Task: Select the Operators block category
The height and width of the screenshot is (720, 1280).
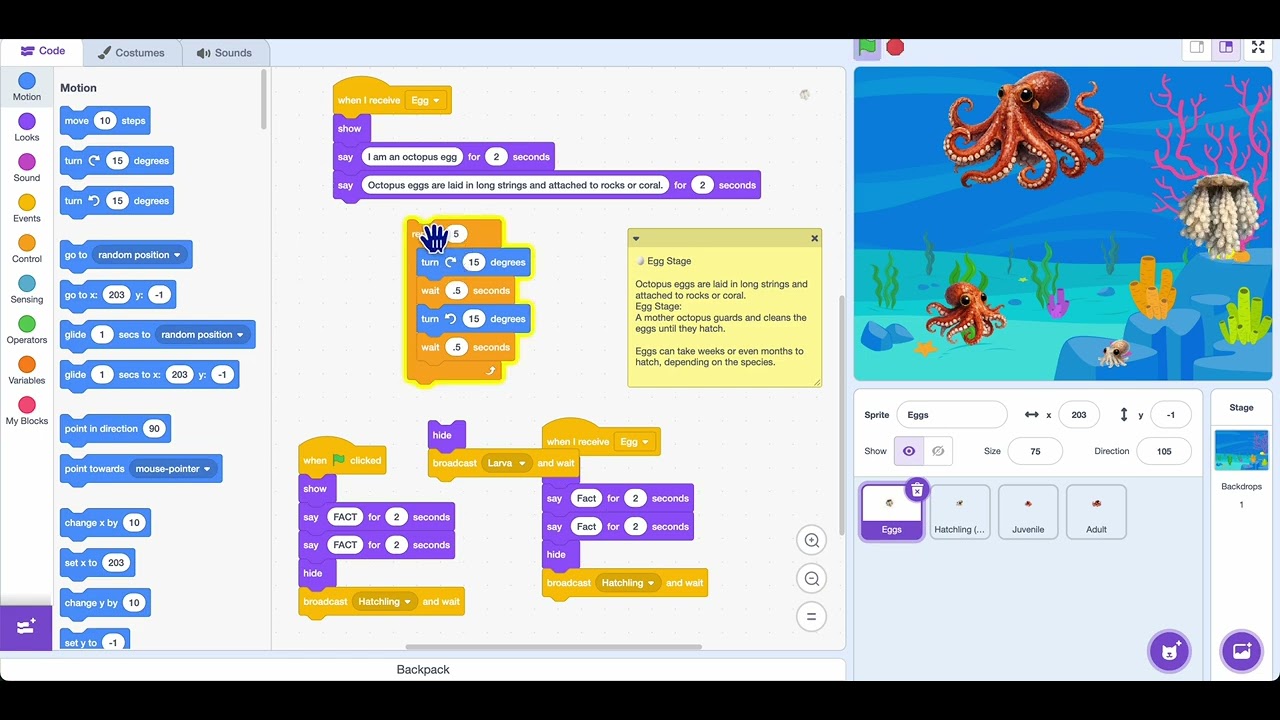Action: [x=27, y=330]
